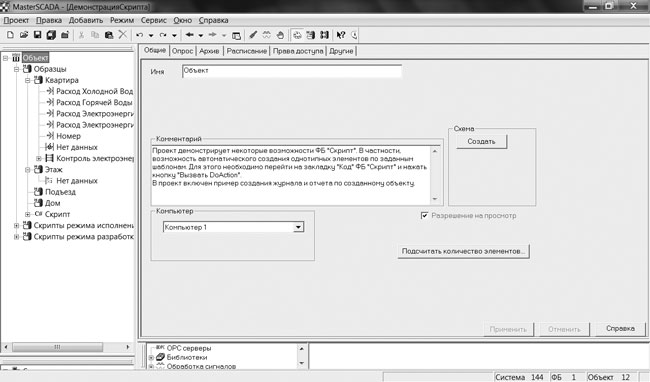Click the Отменить button

pos(564,329)
